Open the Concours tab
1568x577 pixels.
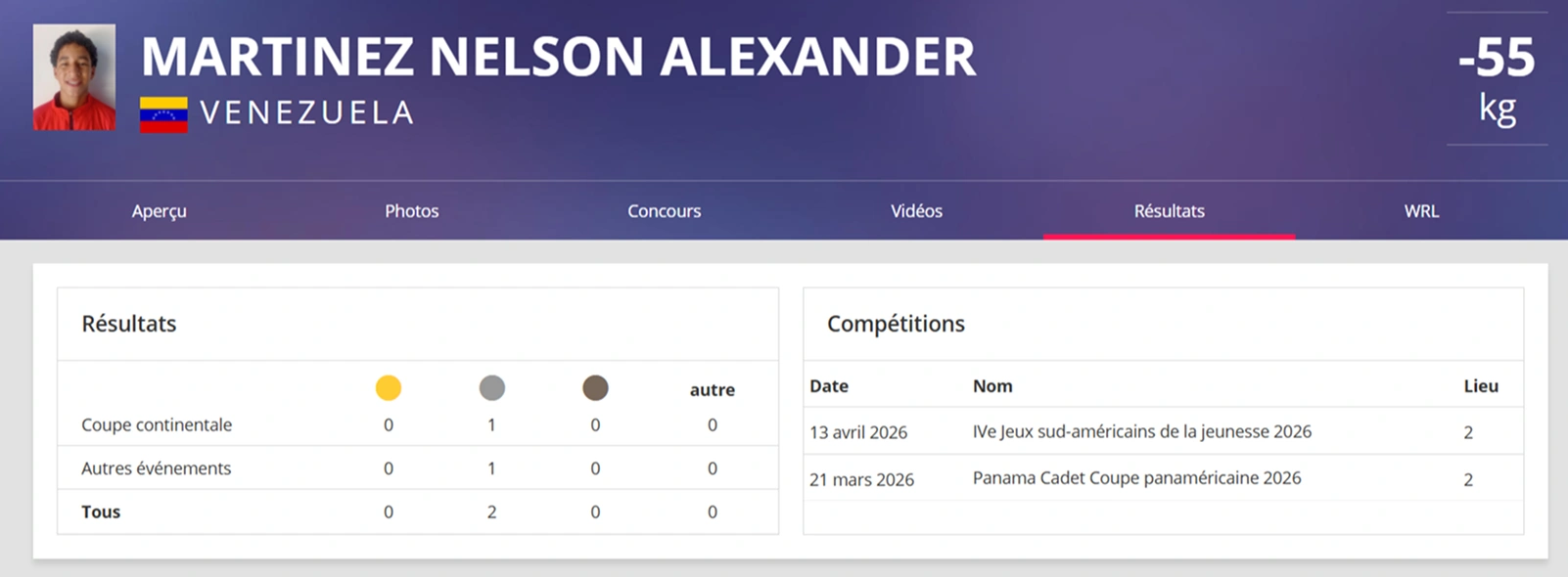tap(665, 211)
